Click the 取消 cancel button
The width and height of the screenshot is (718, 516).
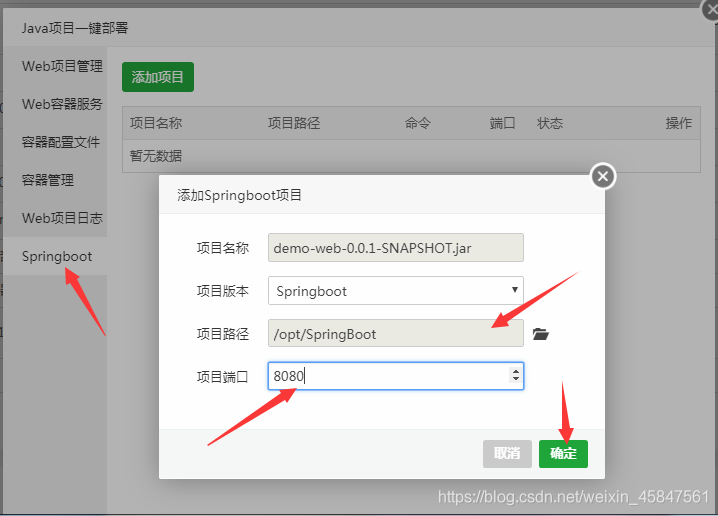tap(507, 454)
